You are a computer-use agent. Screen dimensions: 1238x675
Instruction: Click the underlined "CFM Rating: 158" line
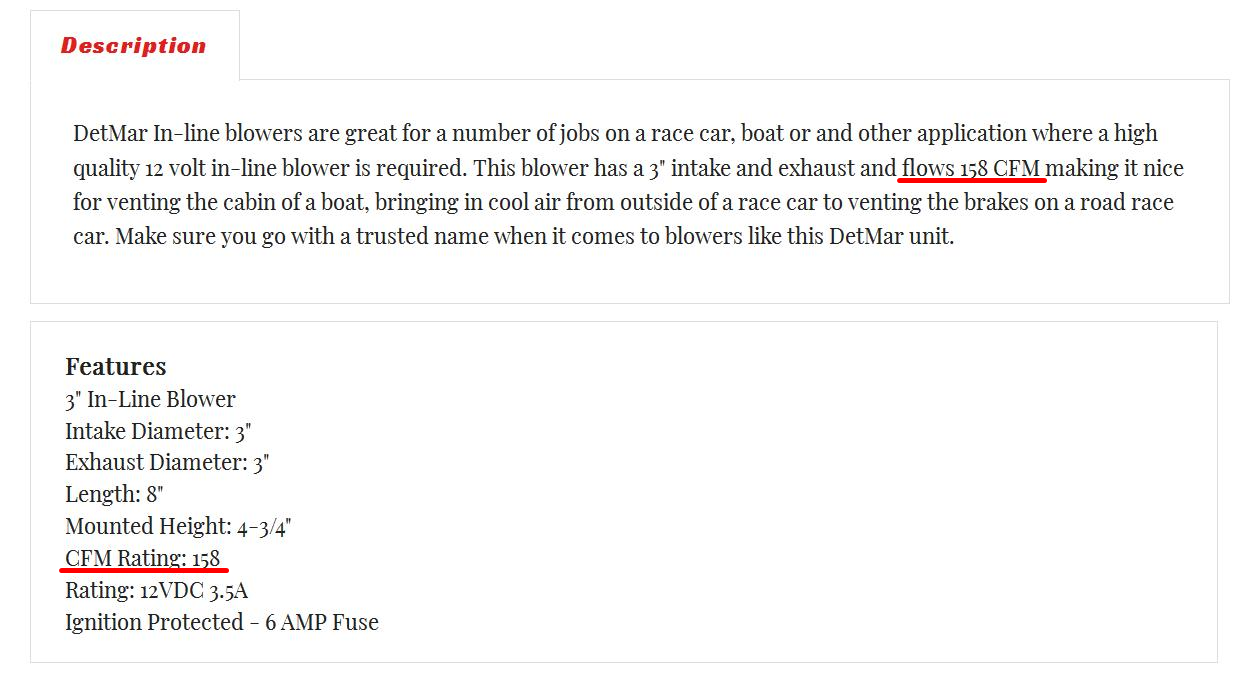(x=142, y=558)
